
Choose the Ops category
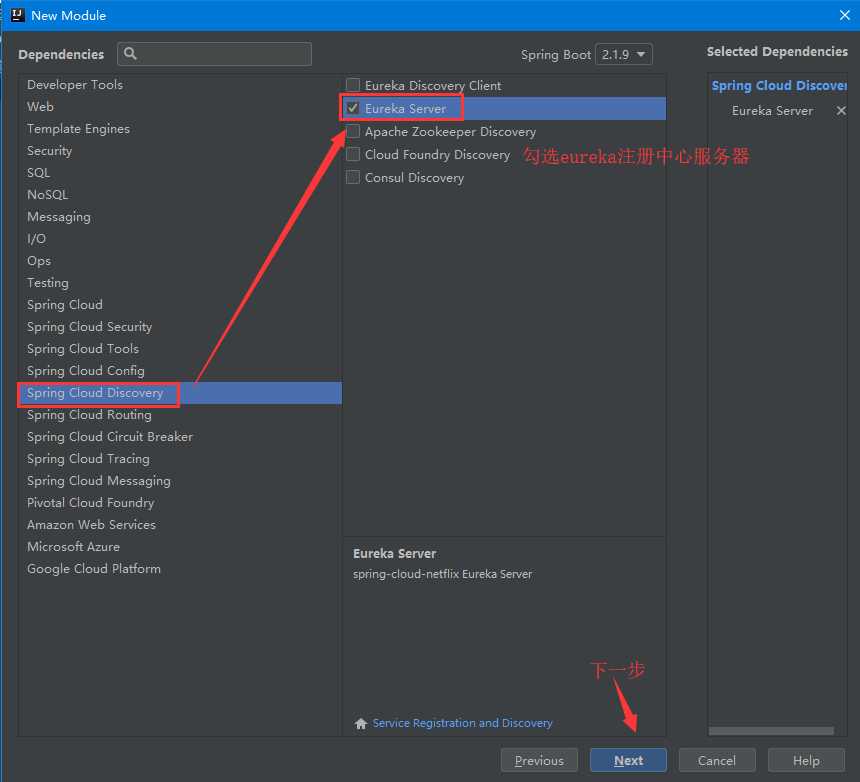(x=179, y=260)
